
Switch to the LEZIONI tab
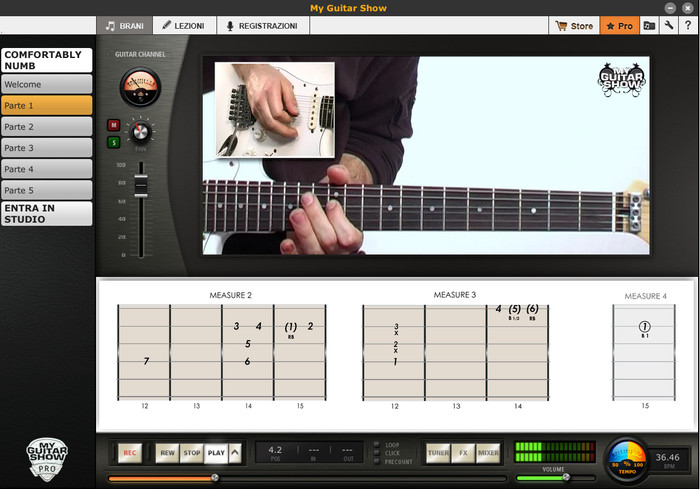point(184,26)
